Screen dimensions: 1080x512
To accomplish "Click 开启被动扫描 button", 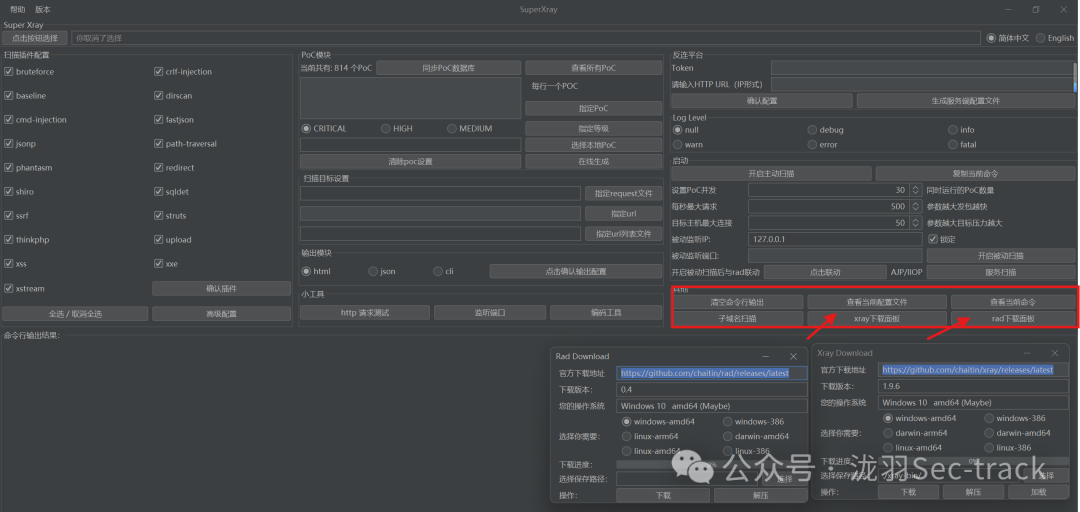I will tap(1000, 256).
